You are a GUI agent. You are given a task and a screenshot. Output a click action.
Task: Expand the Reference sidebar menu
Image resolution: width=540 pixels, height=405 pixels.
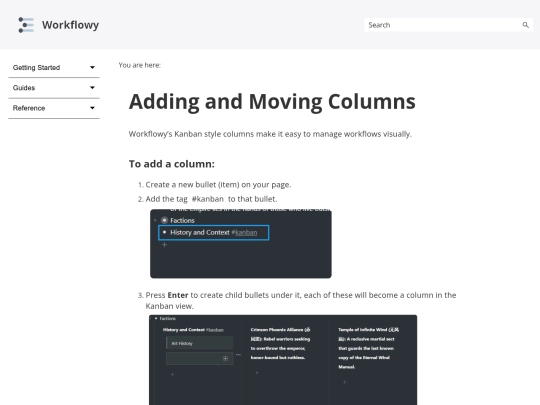(54, 108)
